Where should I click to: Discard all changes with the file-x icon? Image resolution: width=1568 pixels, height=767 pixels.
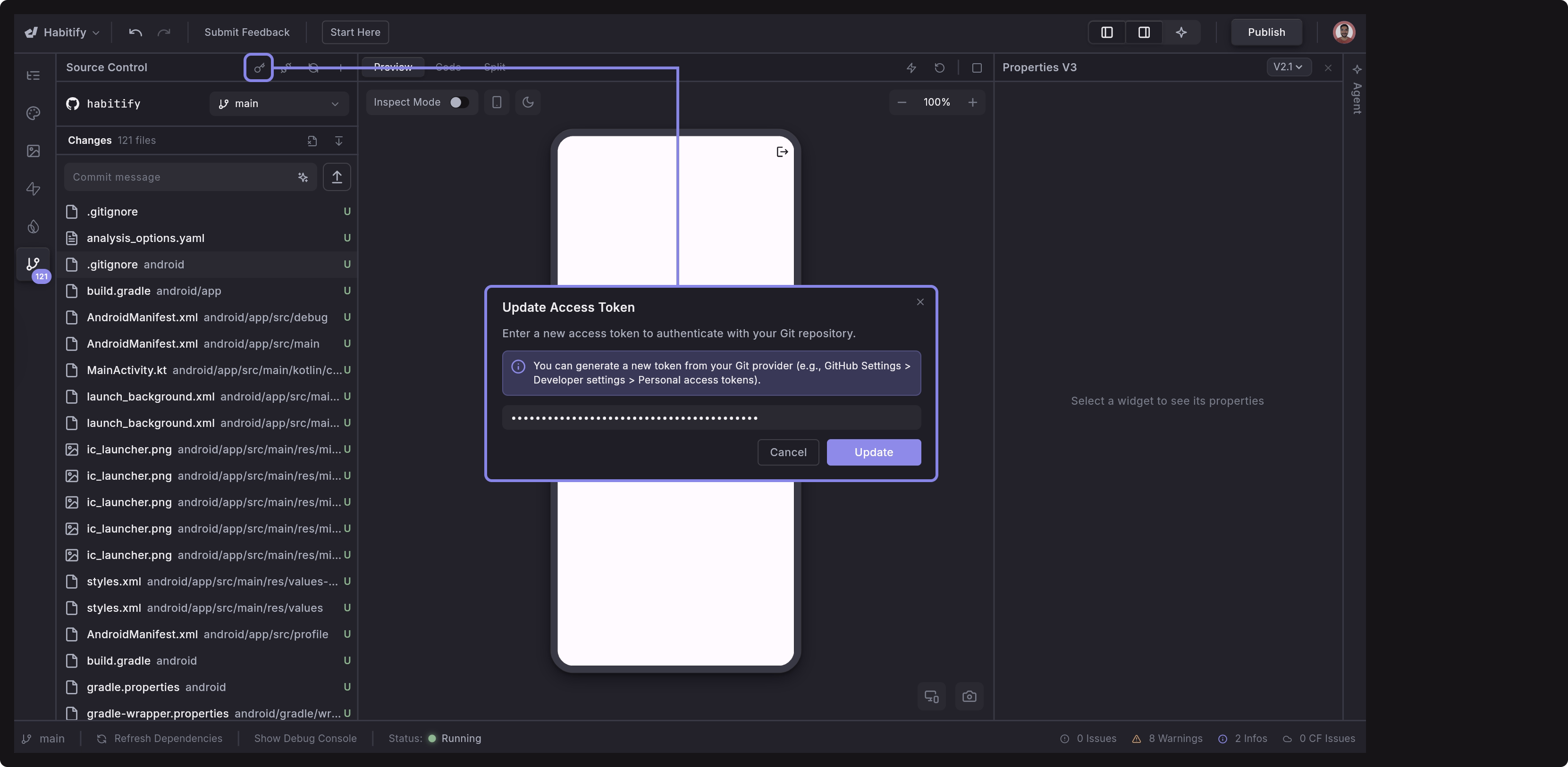pos(312,141)
